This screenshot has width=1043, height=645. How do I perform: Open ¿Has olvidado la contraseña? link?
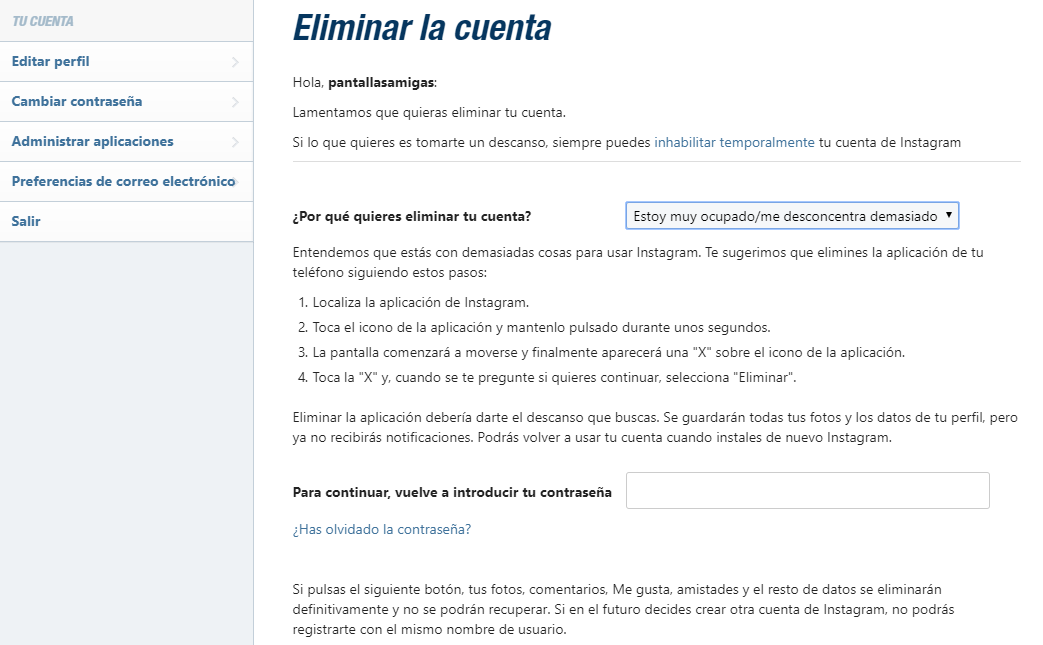[382, 529]
